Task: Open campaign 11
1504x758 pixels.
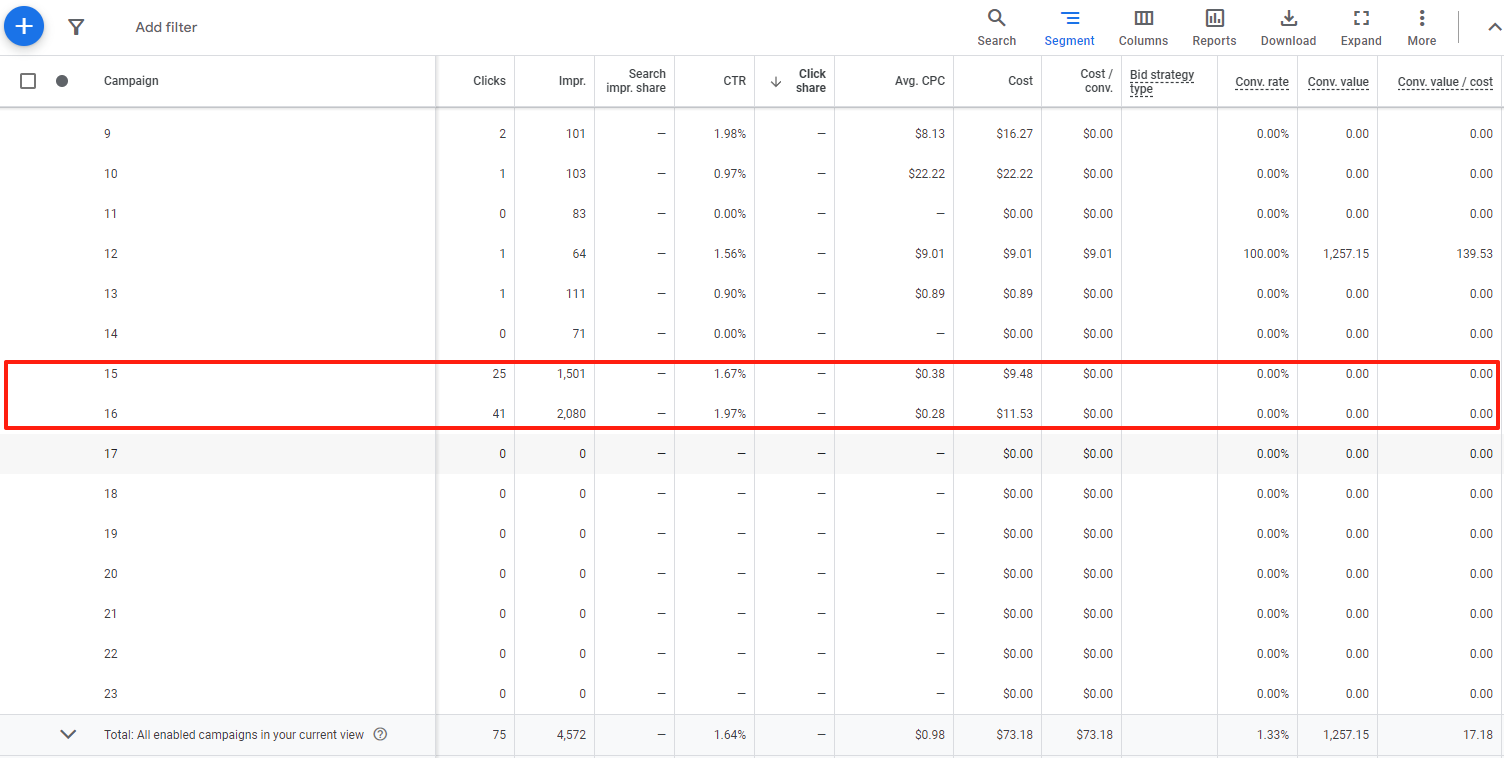Action: [x=110, y=214]
